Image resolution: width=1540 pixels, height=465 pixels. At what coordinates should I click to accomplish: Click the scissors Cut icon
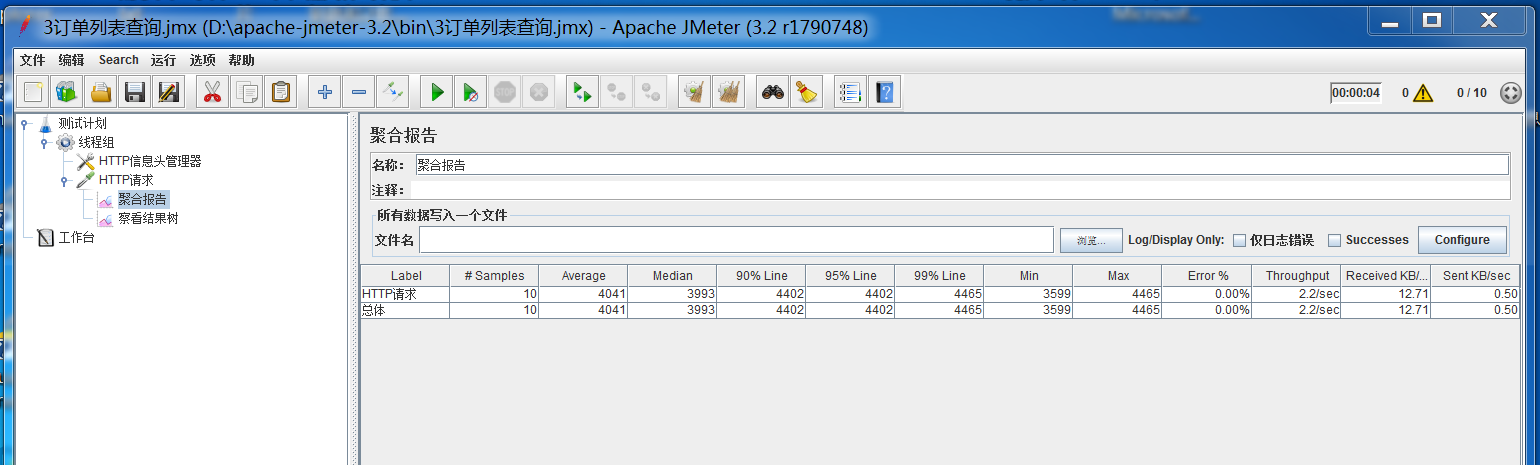(x=211, y=93)
